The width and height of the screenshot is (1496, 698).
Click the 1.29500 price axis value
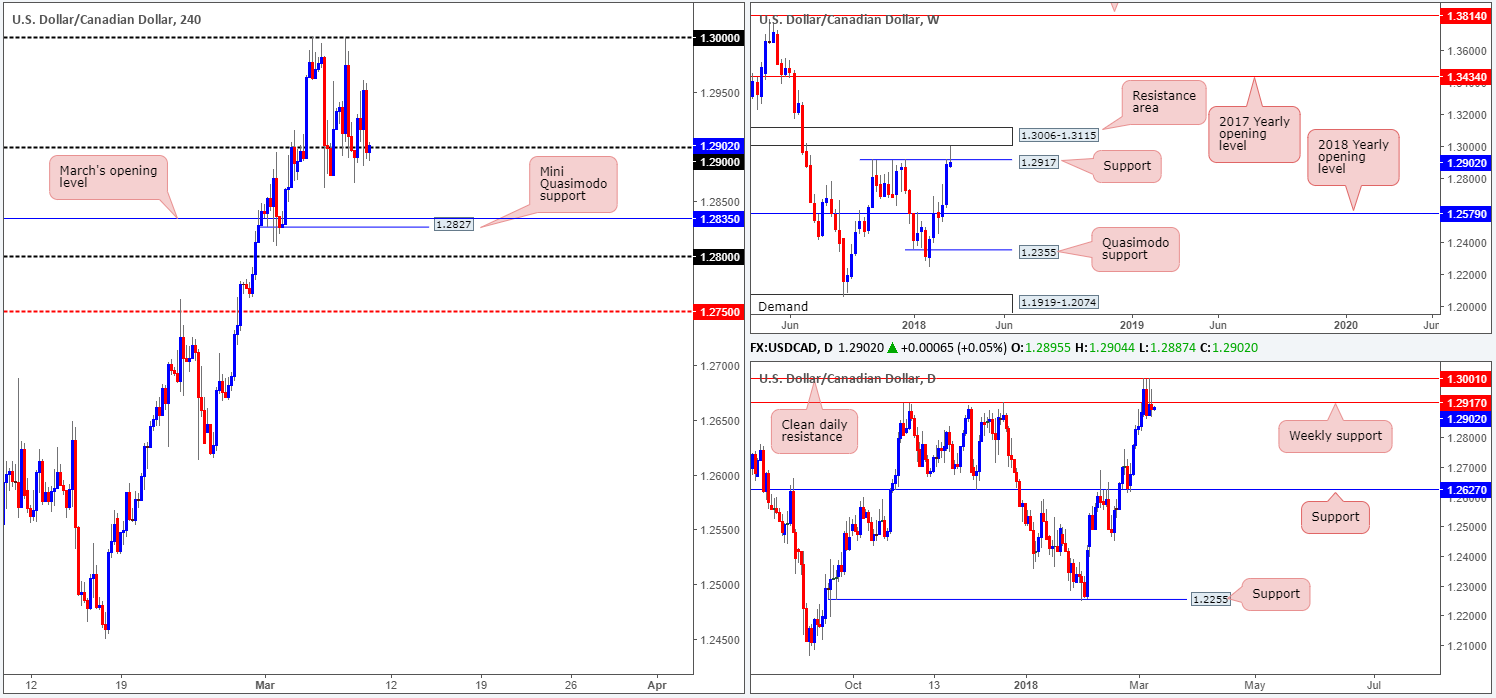point(720,92)
